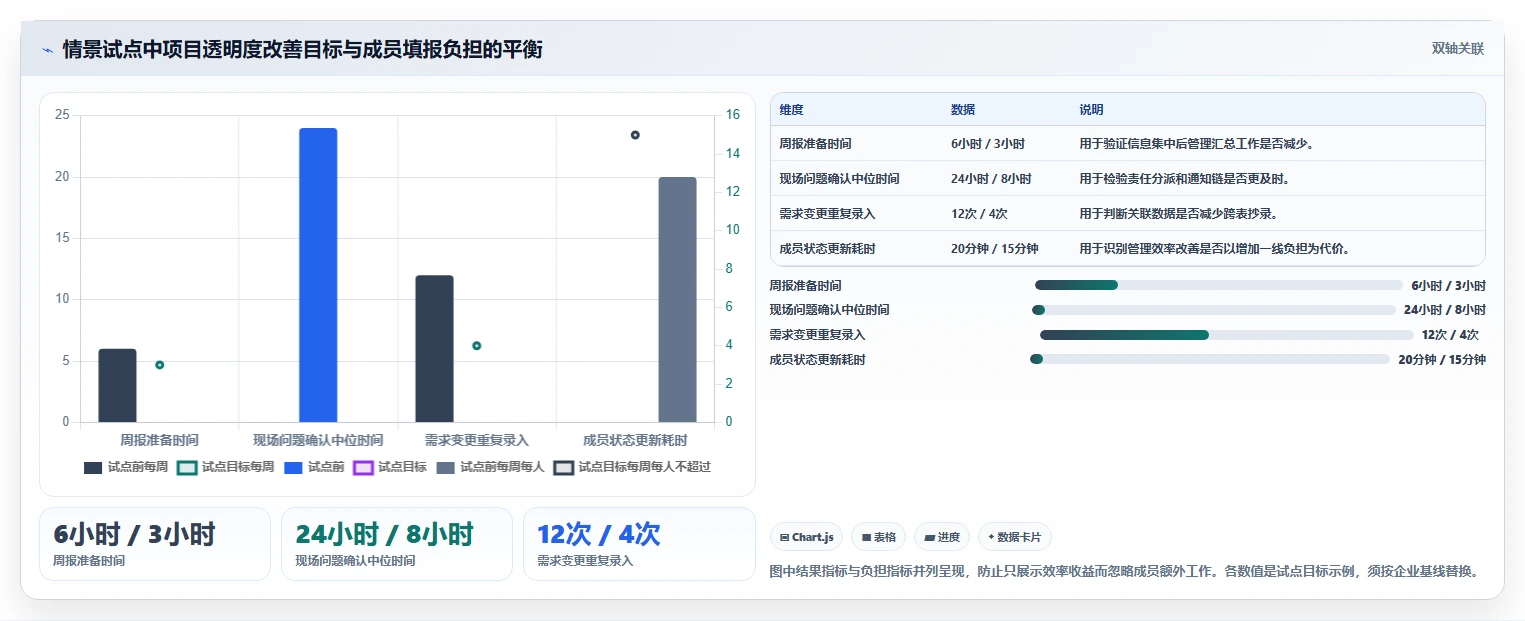Click the 成员状态更新耗时 x-axis label

[635, 440]
